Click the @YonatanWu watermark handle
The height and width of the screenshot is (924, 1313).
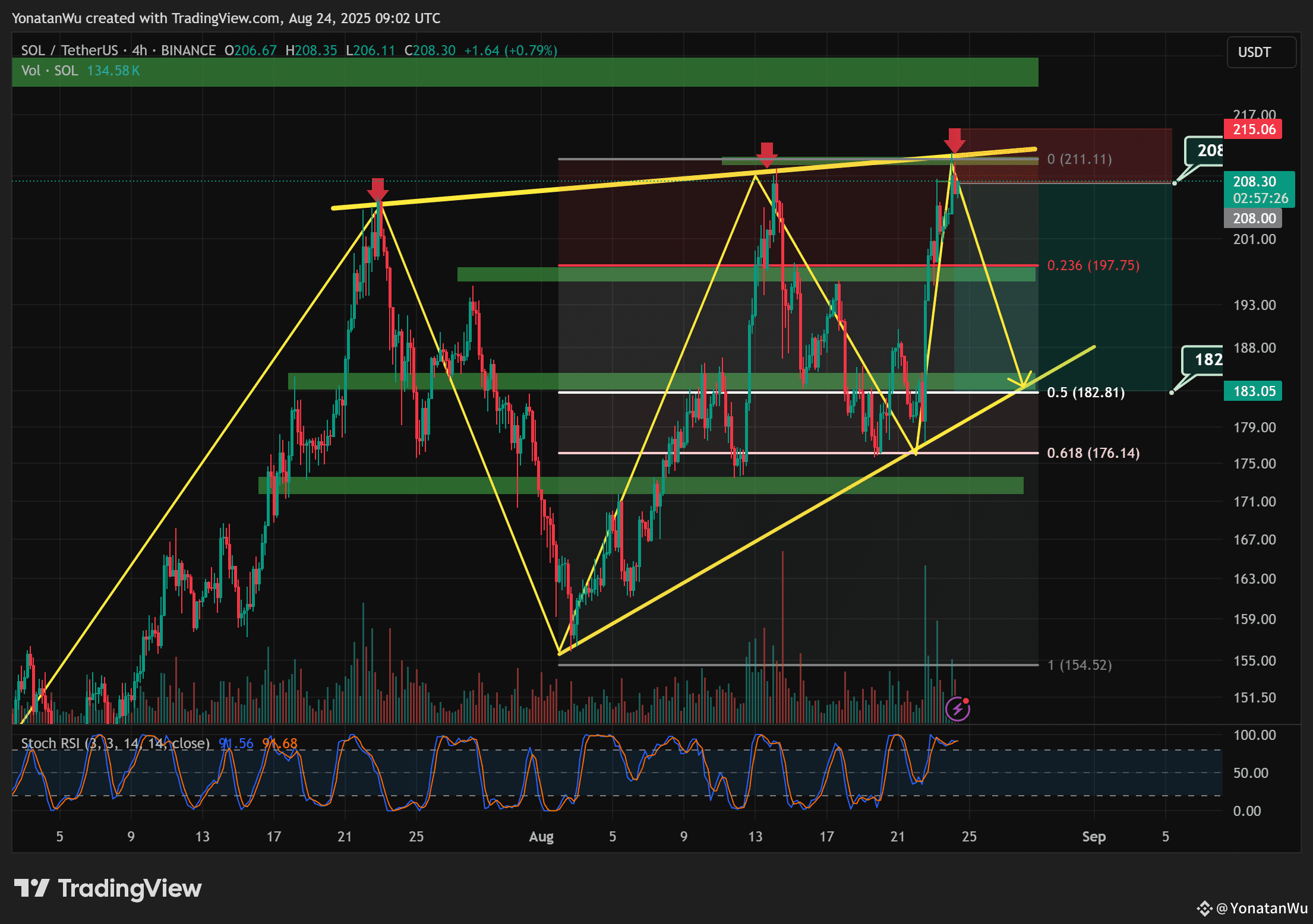click(x=1261, y=909)
